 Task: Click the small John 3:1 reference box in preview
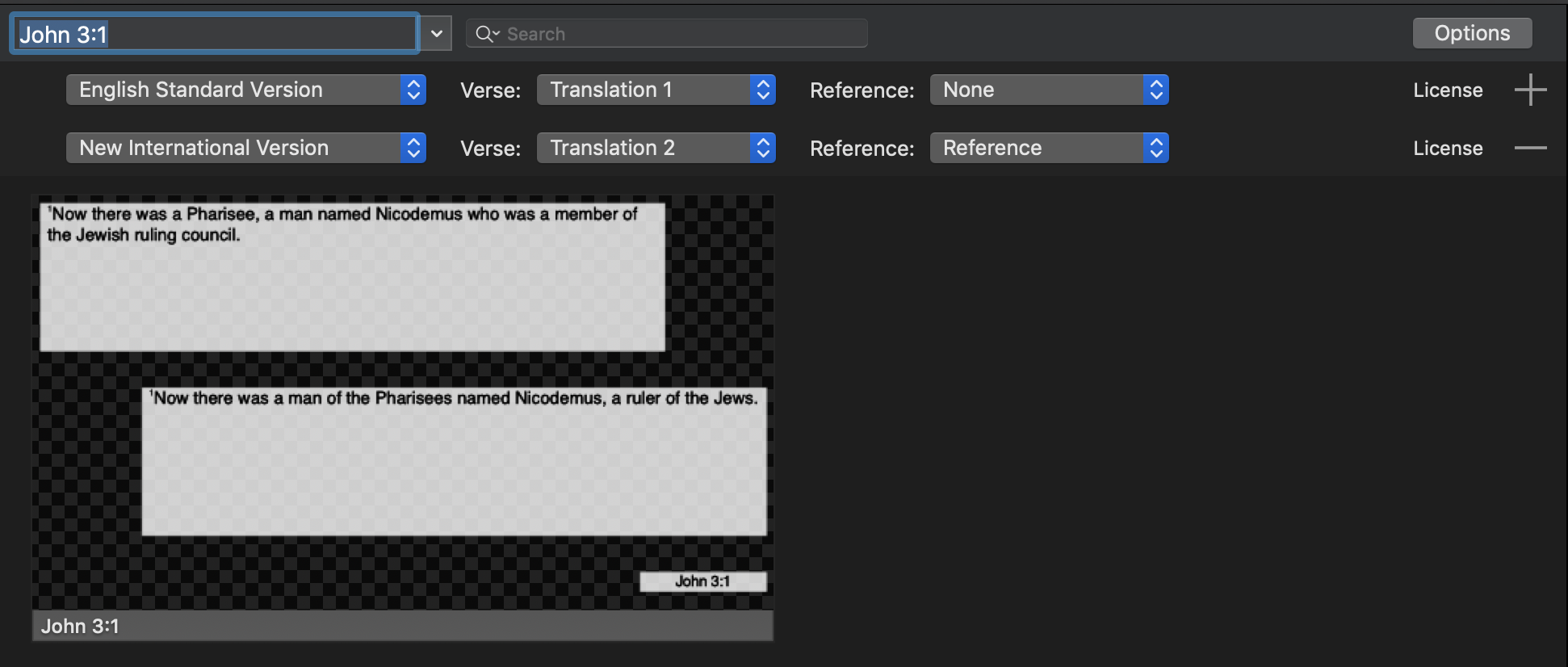tap(703, 581)
